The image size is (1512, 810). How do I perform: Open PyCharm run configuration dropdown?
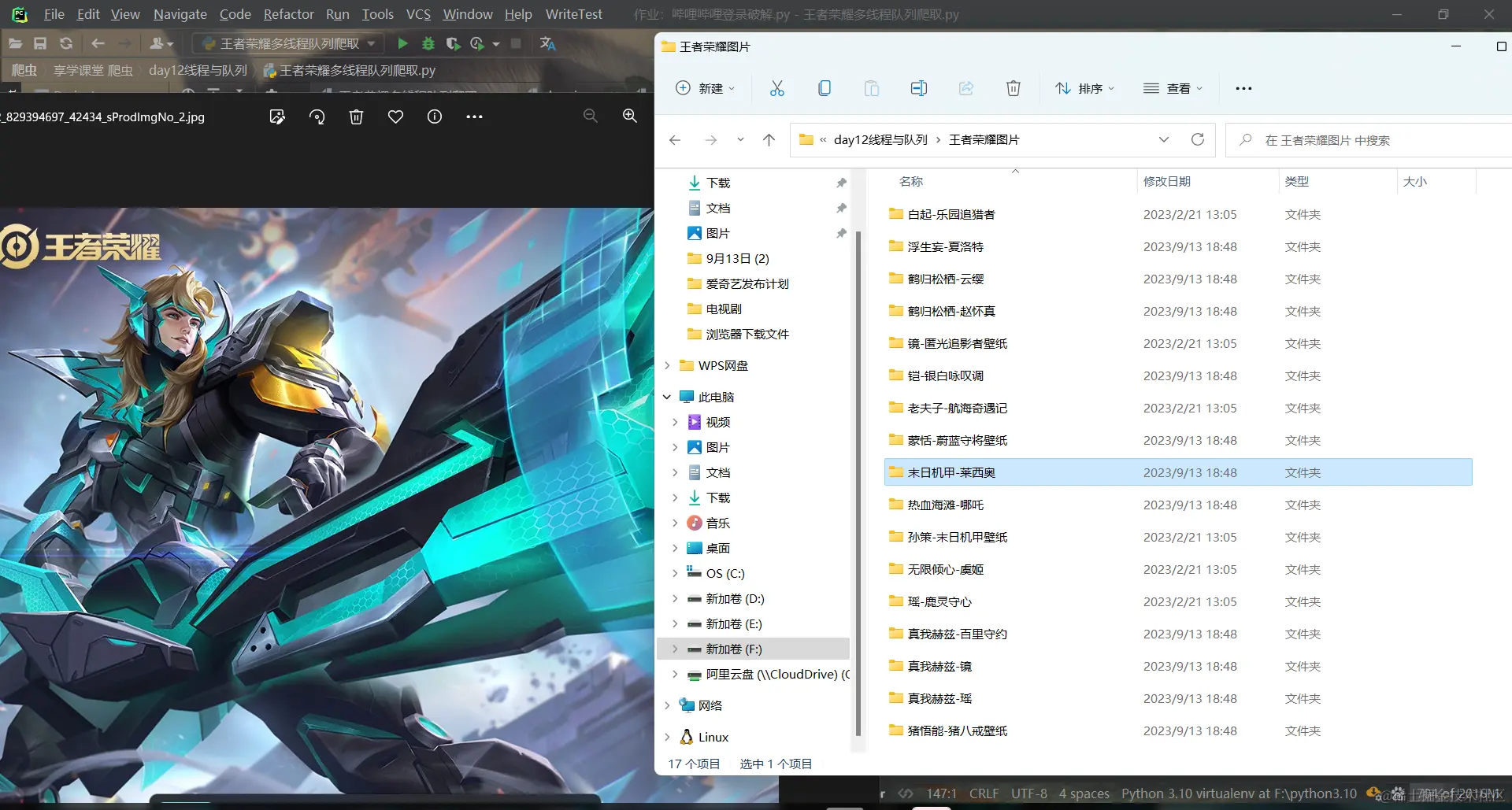pyautogui.click(x=290, y=43)
